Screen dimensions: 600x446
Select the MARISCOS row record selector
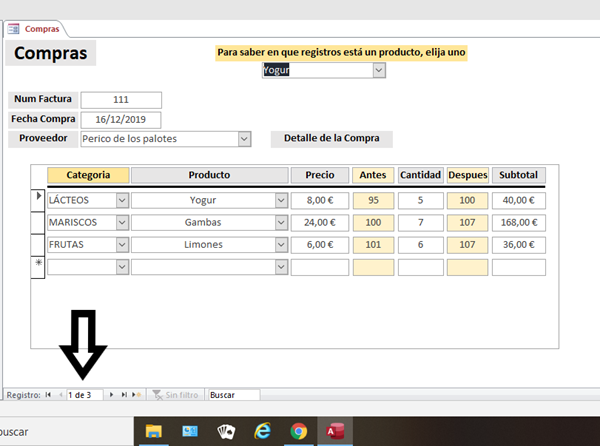tap(38, 223)
